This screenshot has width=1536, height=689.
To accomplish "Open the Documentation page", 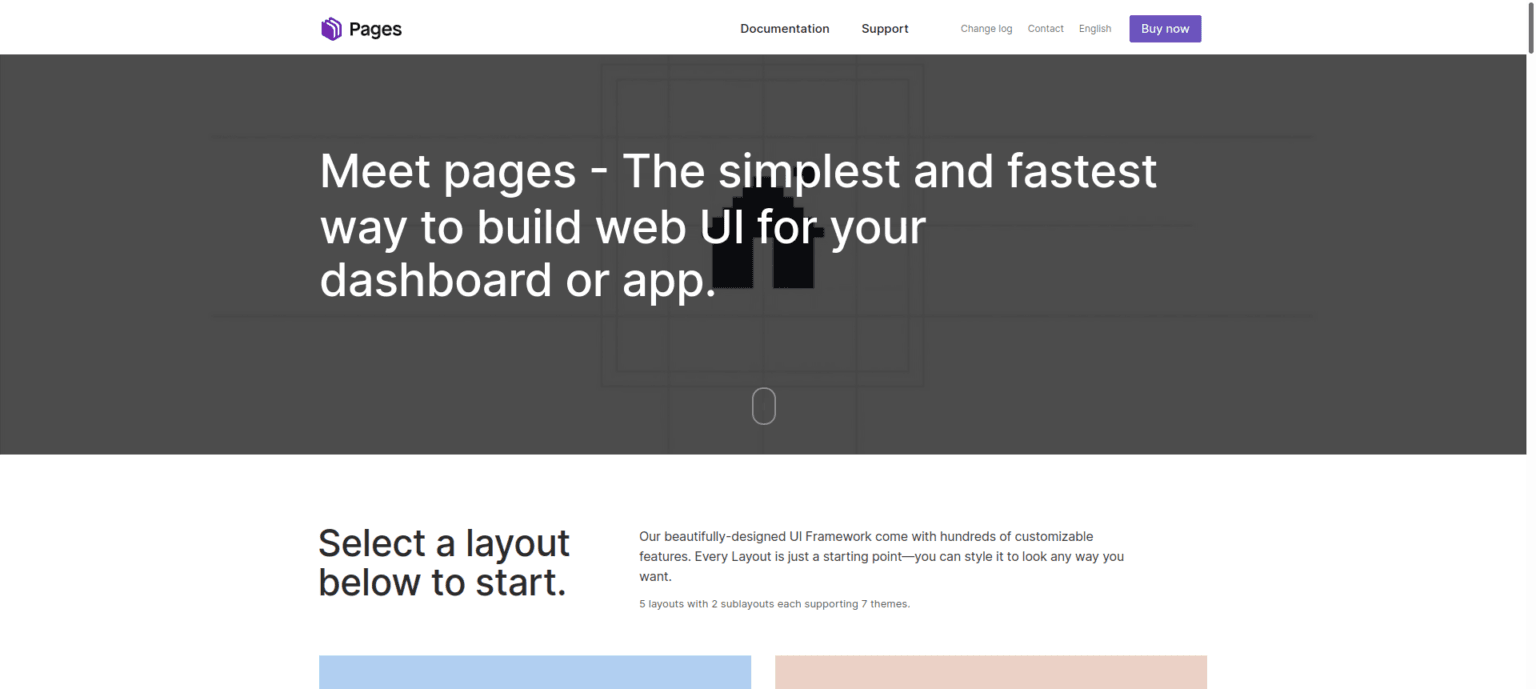I will pos(784,28).
